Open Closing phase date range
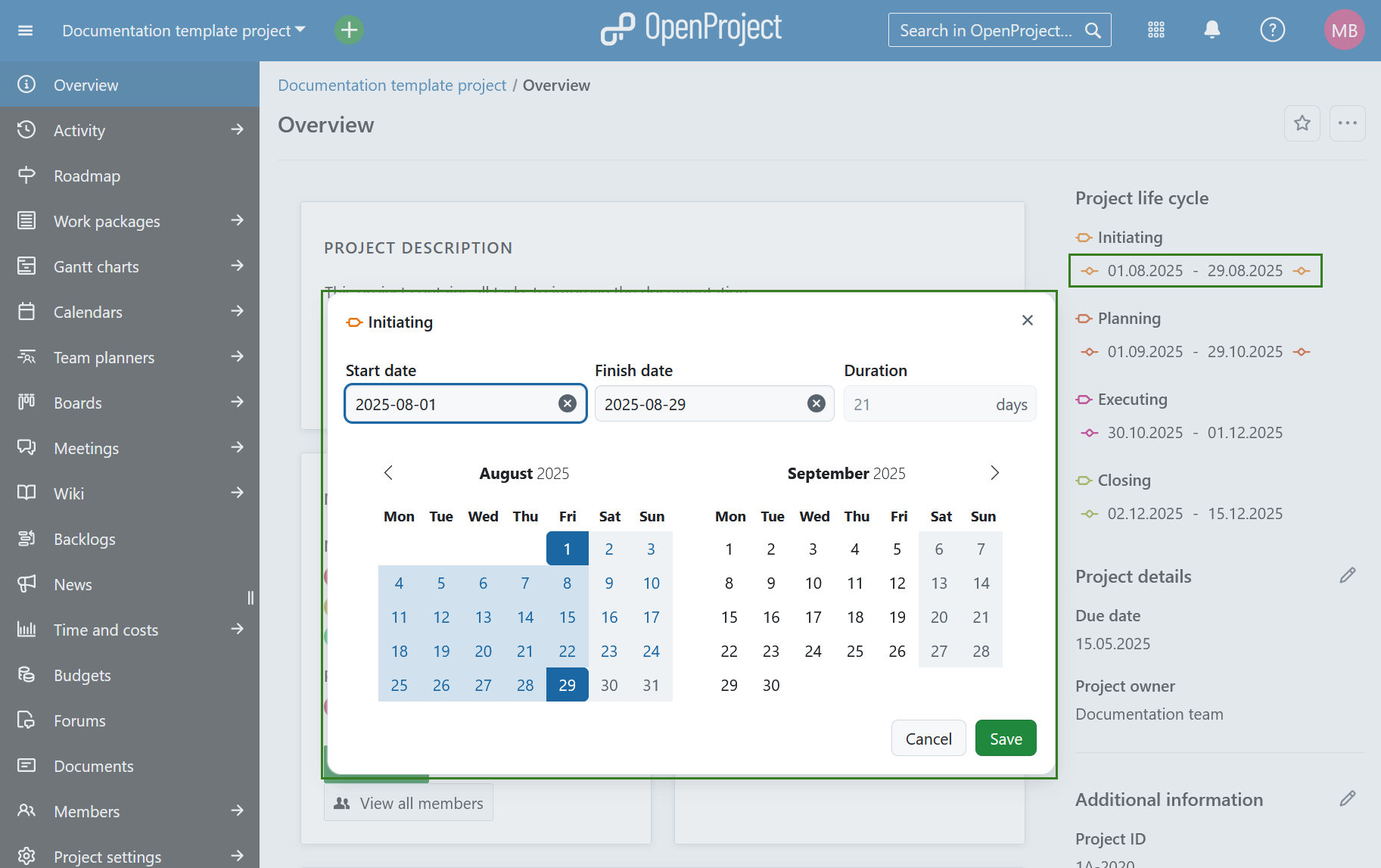 [x=1182, y=513]
